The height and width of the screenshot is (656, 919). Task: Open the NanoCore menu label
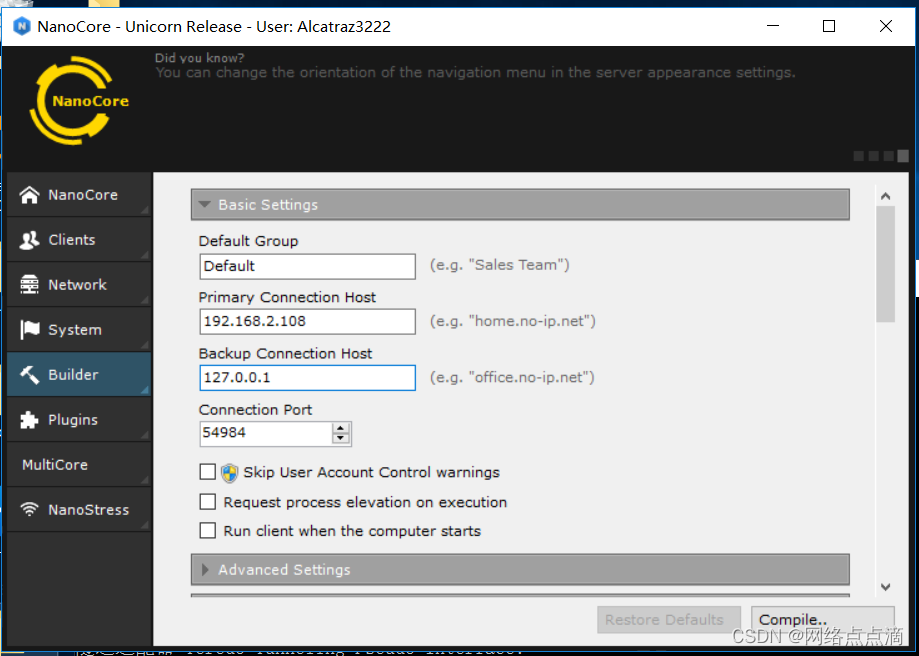coord(83,195)
